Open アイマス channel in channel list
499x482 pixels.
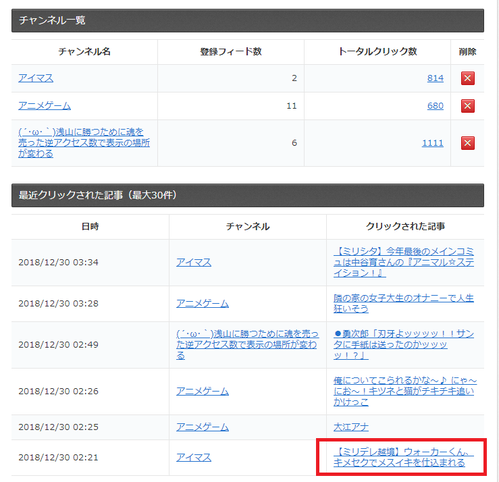click(36, 78)
